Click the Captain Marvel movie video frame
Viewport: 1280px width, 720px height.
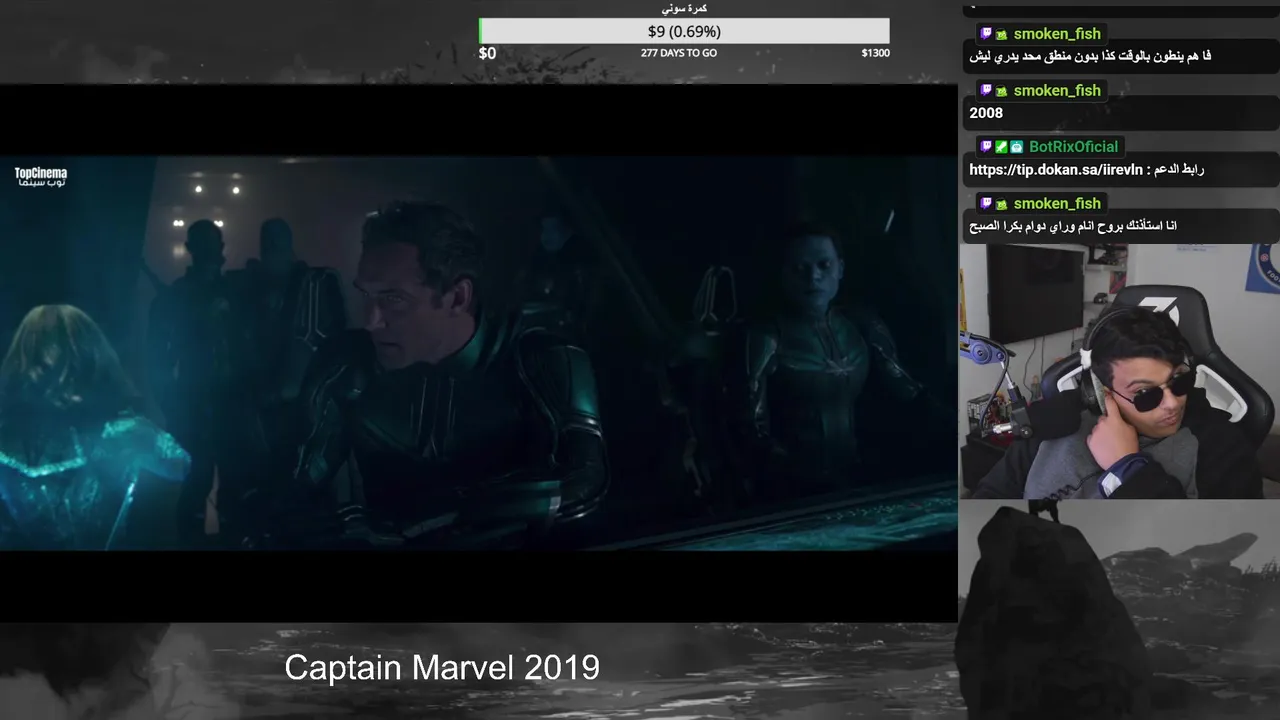tap(479, 352)
